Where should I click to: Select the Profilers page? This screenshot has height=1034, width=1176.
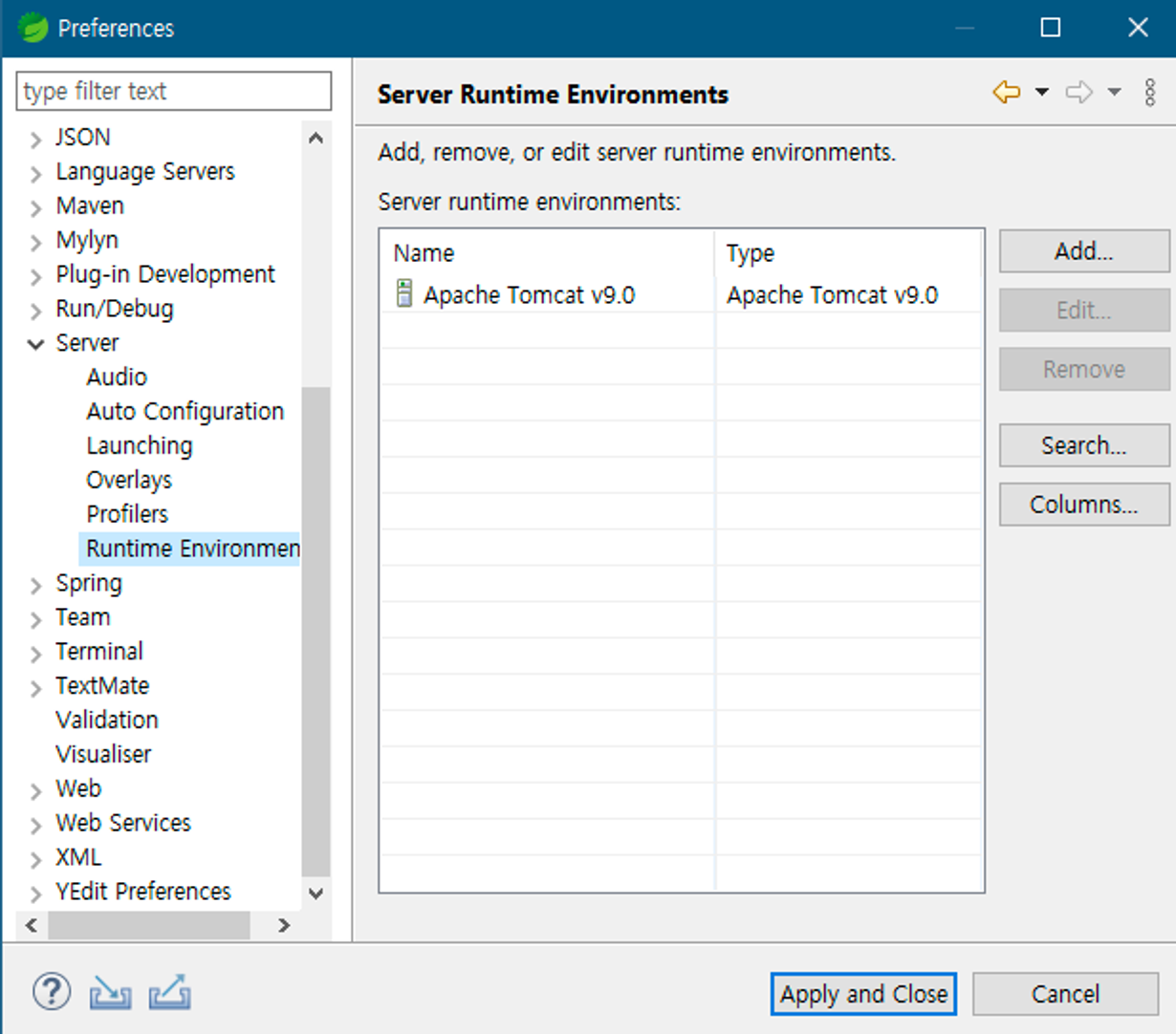pos(127,514)
